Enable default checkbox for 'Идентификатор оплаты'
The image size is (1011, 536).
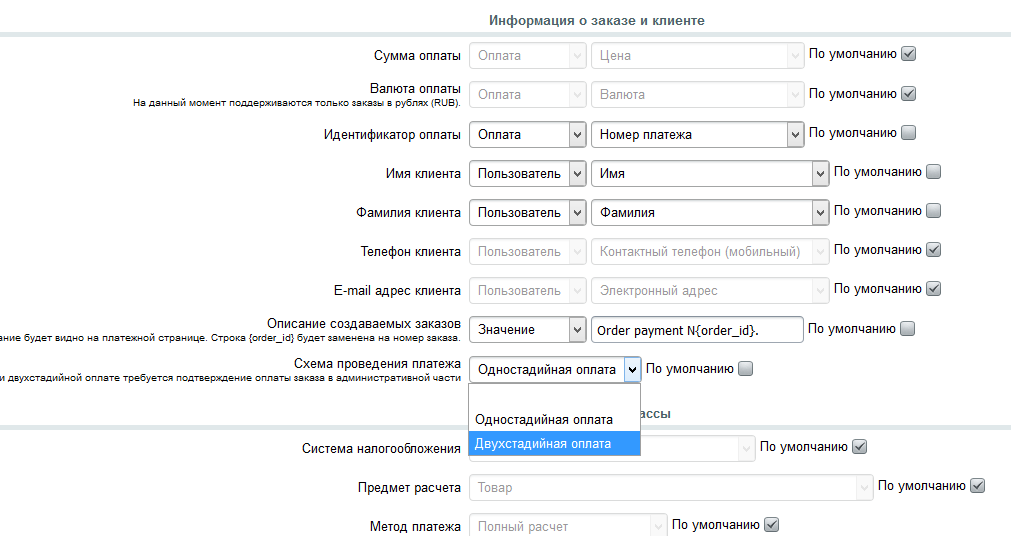coord(908,132)
